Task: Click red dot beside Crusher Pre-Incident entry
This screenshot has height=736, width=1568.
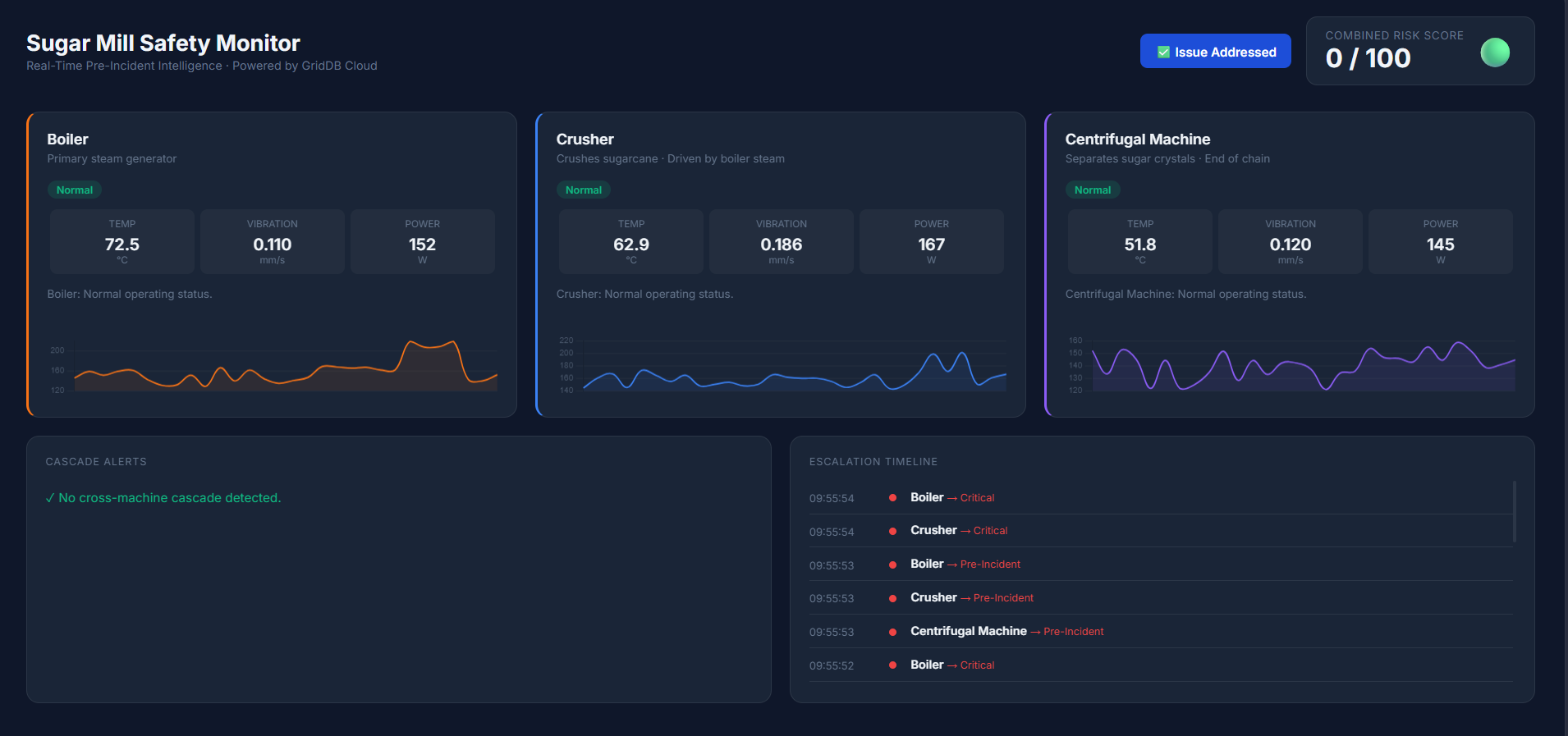Action: 892,598
